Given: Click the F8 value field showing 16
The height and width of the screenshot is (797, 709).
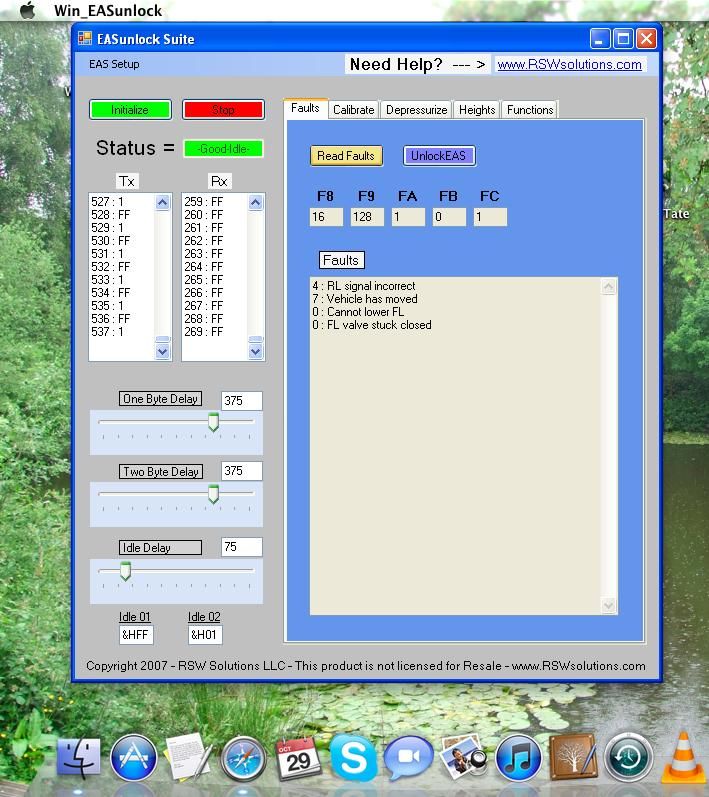Looking at the screenshot, I should pyautogui.click(x=326, y=217).
